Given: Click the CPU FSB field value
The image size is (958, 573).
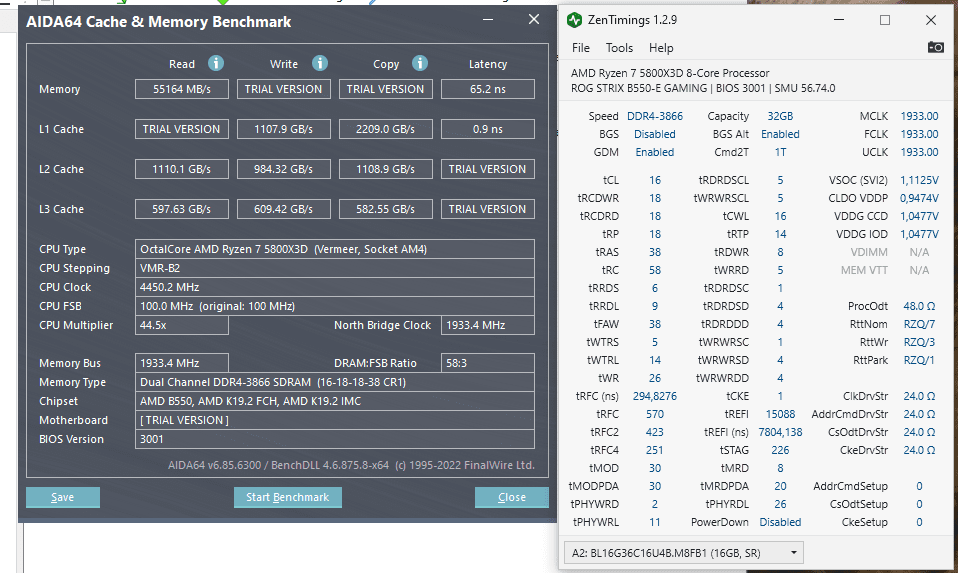Looking at the screenshot, I should point(335,306).
